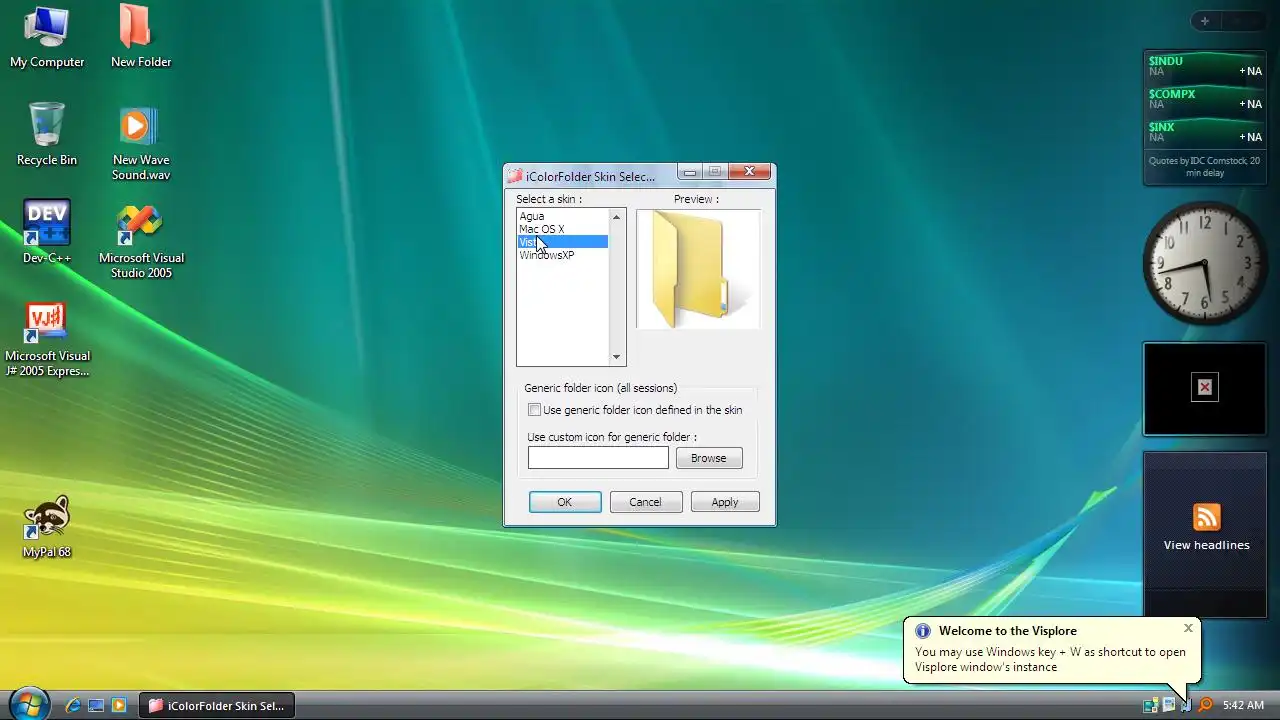This screenshot has width=1280, height=720.
Task: Click the Cancel button
Action: [645, 502]
